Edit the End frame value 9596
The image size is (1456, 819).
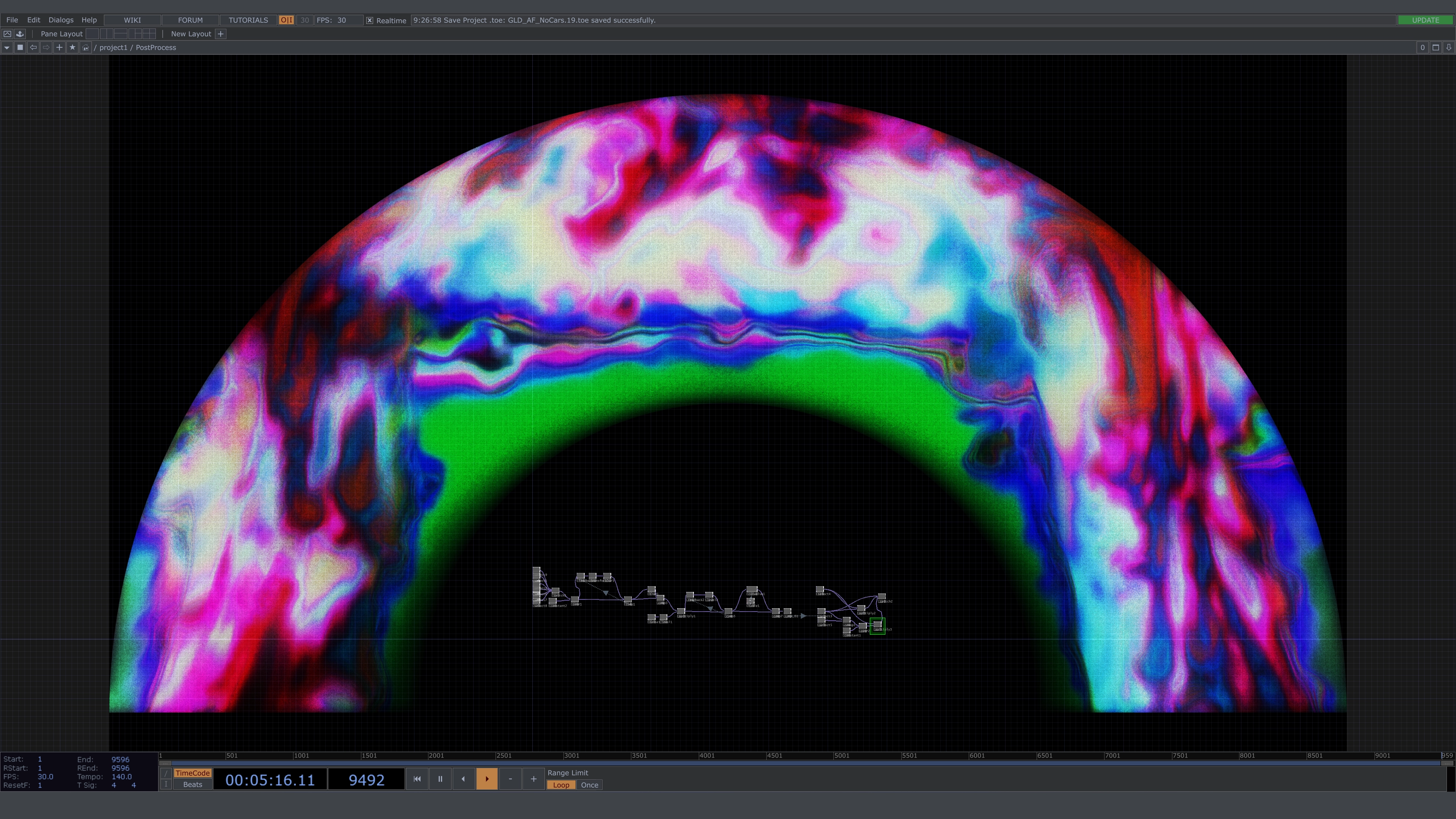point(121,759)
